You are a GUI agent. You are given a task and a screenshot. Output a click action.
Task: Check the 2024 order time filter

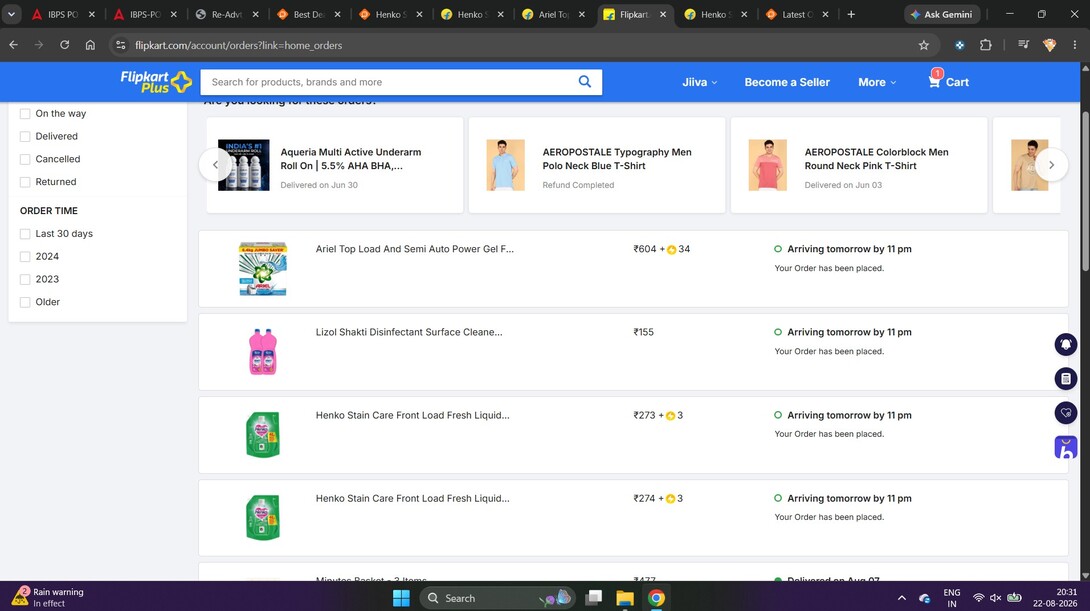pyautogui.click(x=25, y=256)
